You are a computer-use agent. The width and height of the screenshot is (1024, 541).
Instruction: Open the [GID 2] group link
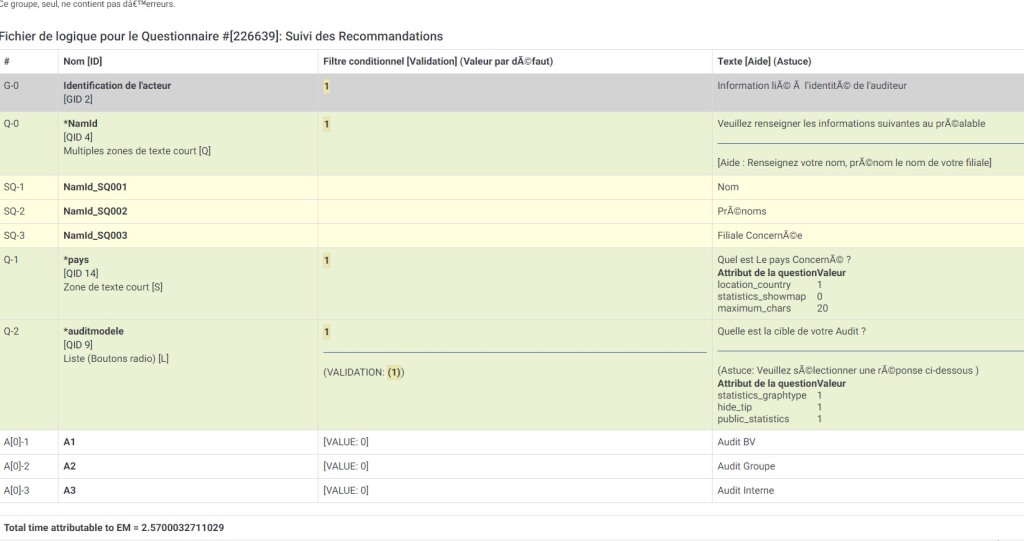pyautogui.click(x=78, y=99)
